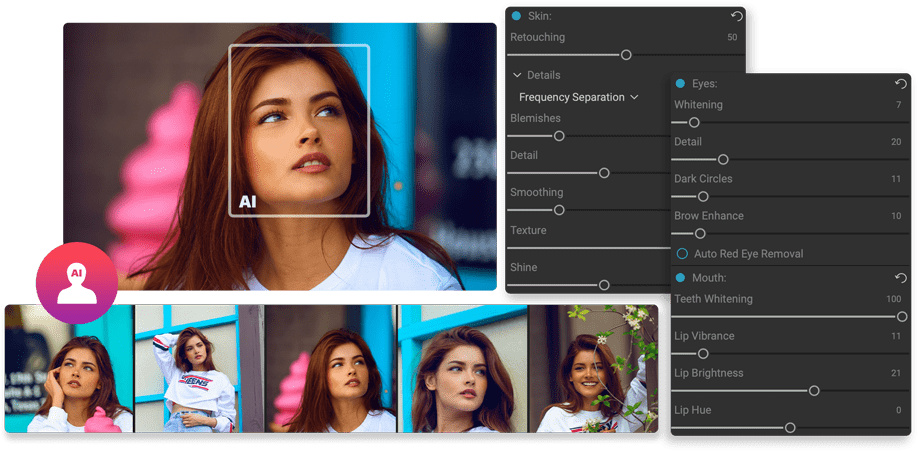The image size is (918, 451).
Task: Click the Teeth Whitening value 100
Action: pyautogui.click(x=893, y=299)
